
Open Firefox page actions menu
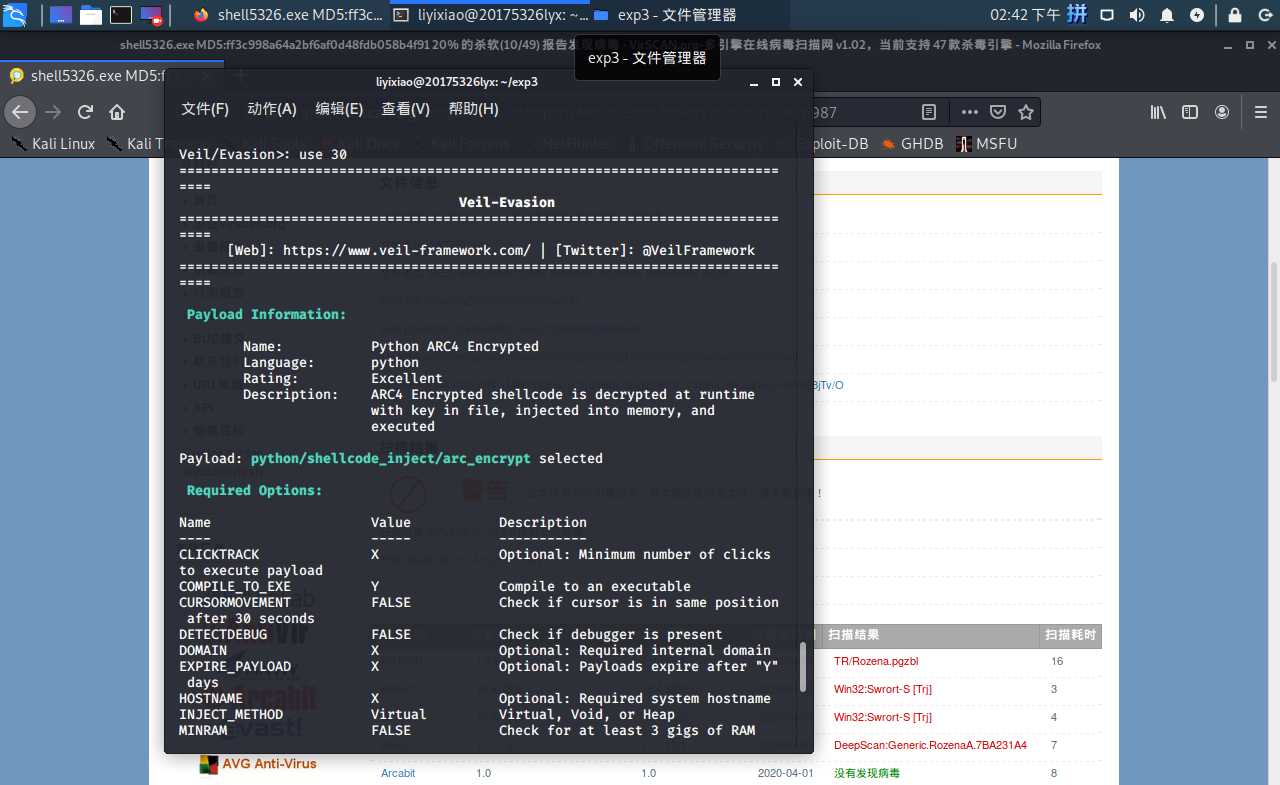pyautogui.click(x=970, y=112)
